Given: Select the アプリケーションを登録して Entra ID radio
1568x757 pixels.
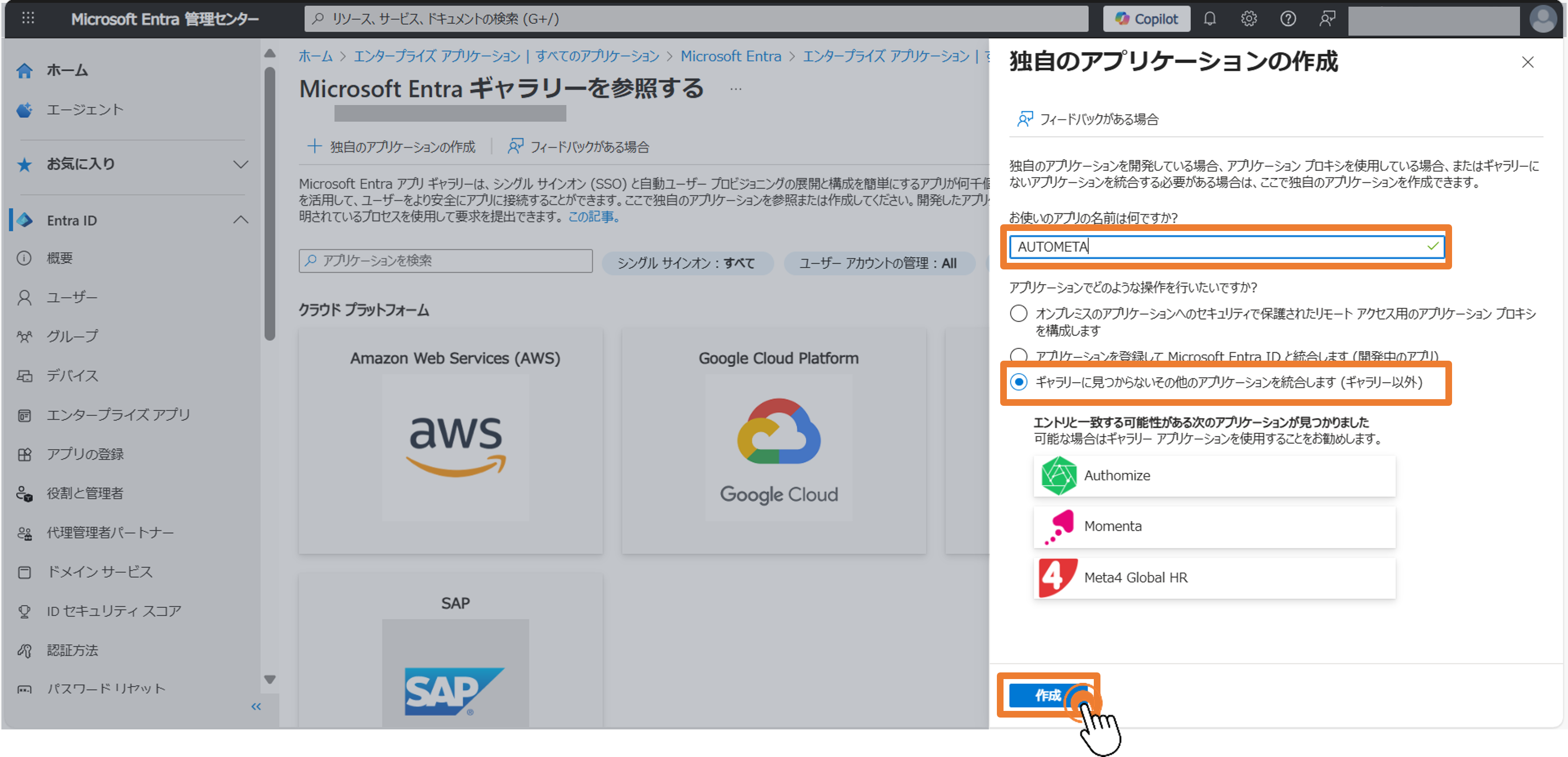Looking at the screenshot, I should [1018, 355].
